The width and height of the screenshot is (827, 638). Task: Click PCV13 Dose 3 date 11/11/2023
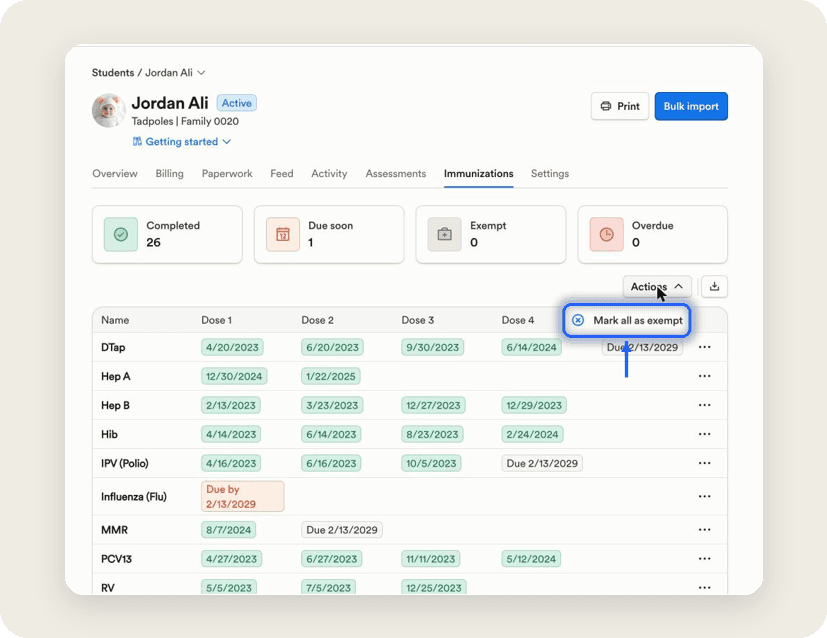pyautogui.click(x=430, y=558)
